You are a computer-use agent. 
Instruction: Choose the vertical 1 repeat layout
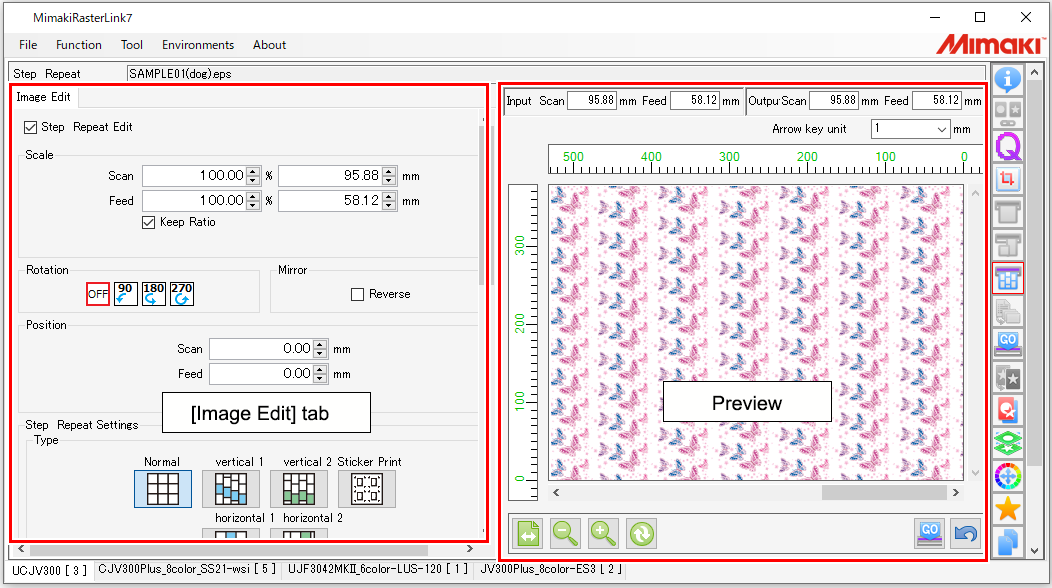(231, 489)
